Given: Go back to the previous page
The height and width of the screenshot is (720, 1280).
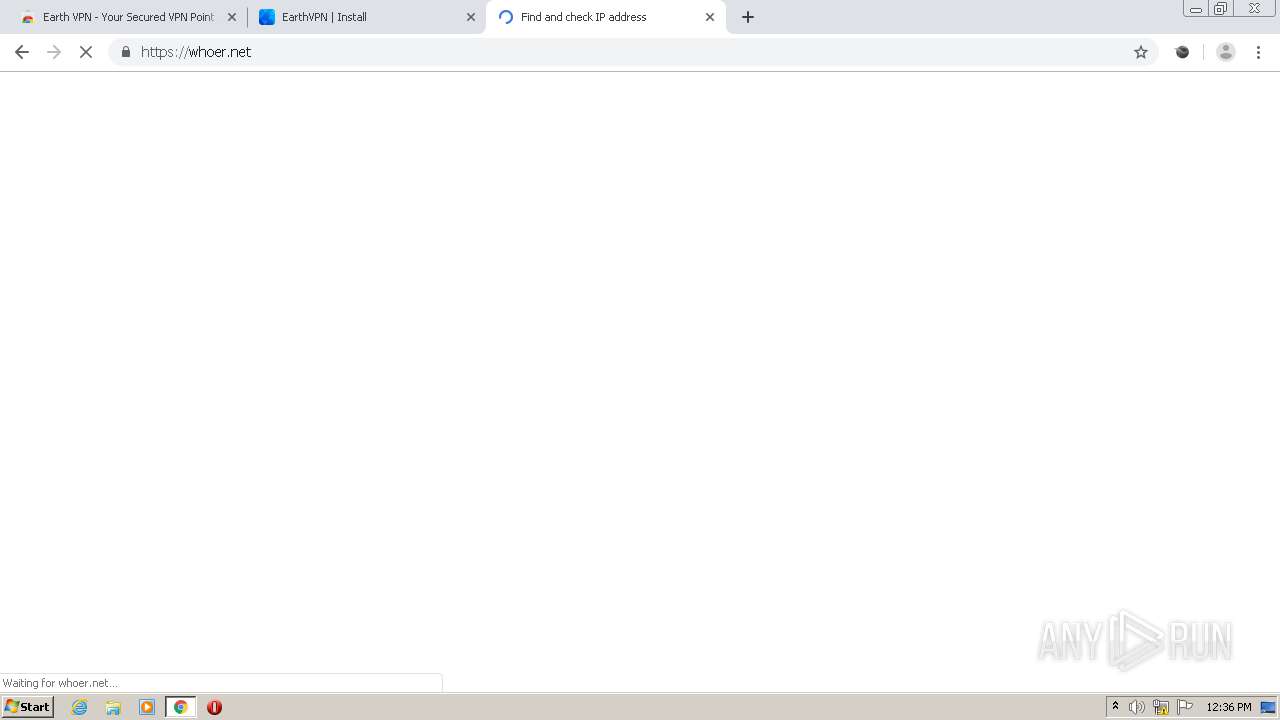Looking at the screenshot, I should [x=22, y=52].
